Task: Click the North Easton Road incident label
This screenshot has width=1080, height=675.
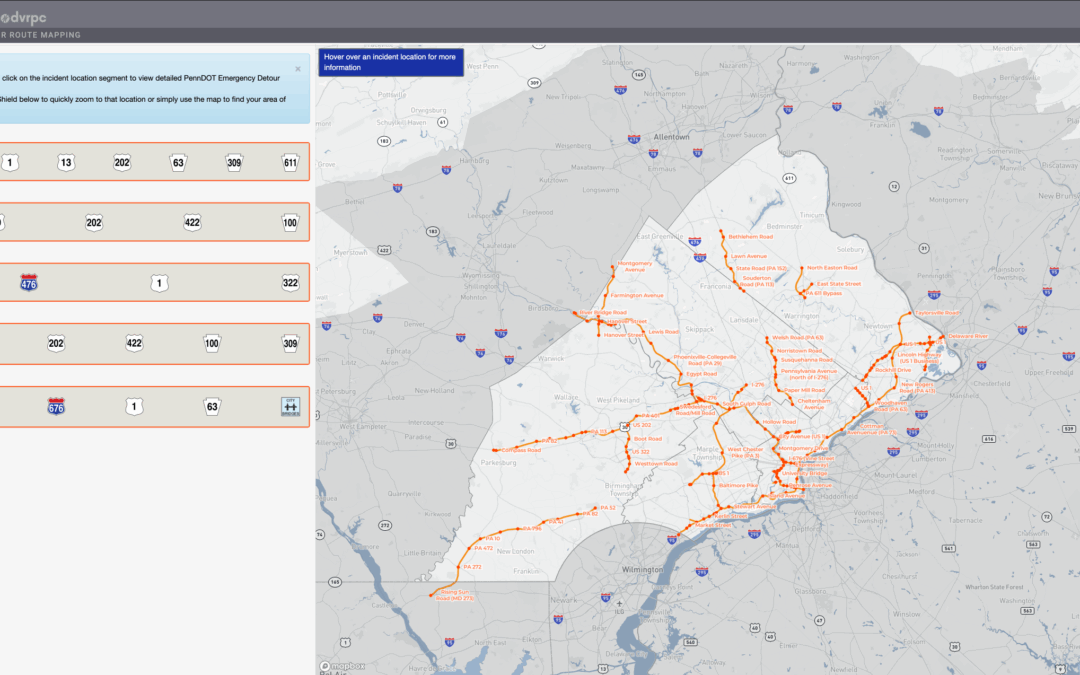Action: 832,268
